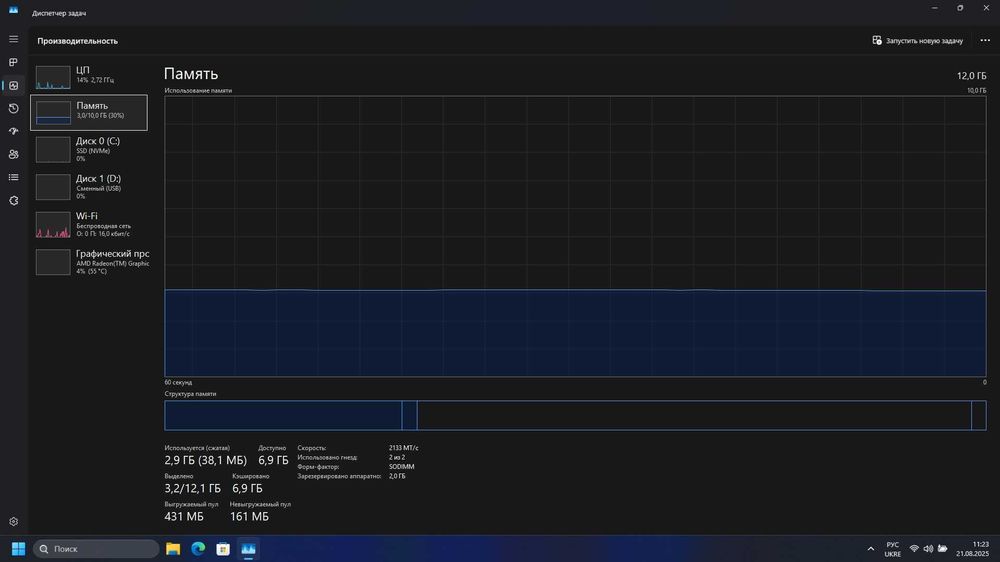The height and width of the screenshot is (562, 1000).
Task: Open the Wi-Fi network tray icon
Action: click(914, 549)
